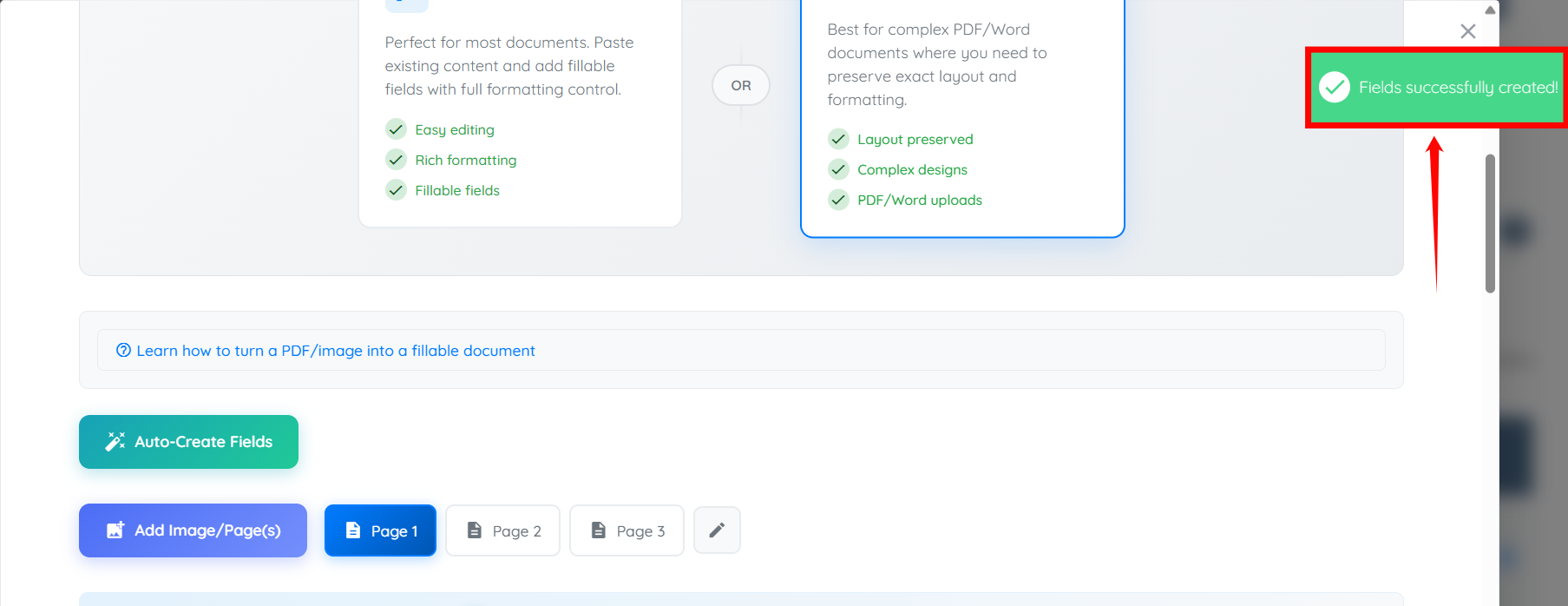Screen dimensions: 1568x606
Task: Close the dialog with the X button
Action: 1467,31
